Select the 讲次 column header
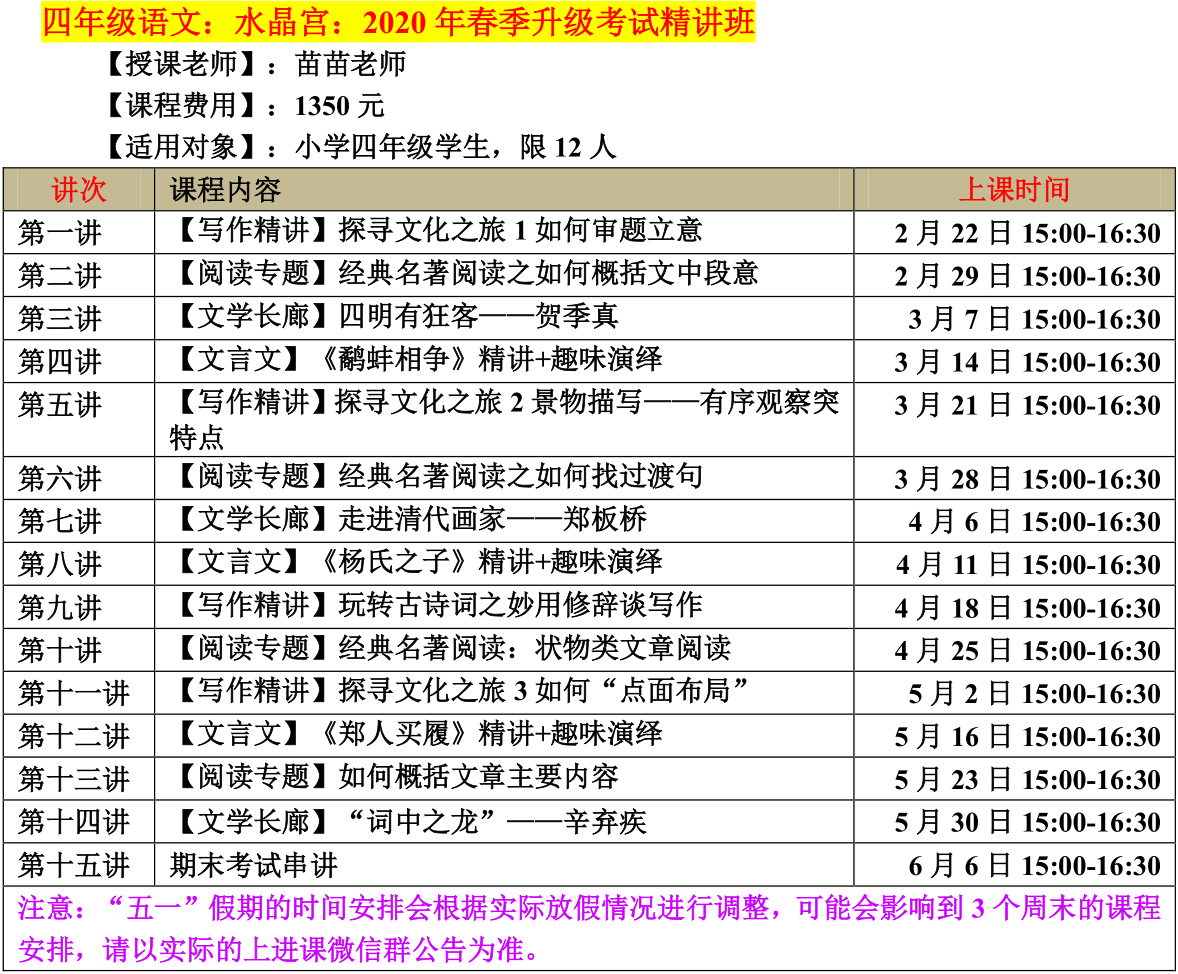This screenshot has height=974, width=1178. (79, 189)
